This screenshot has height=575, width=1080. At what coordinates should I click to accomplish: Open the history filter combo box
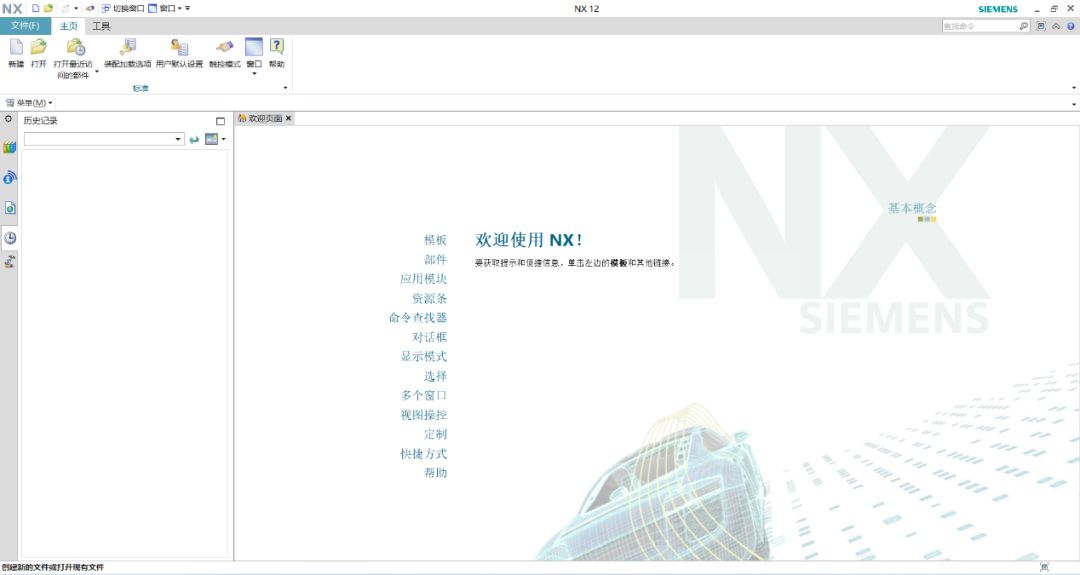(x=104, y=139)
